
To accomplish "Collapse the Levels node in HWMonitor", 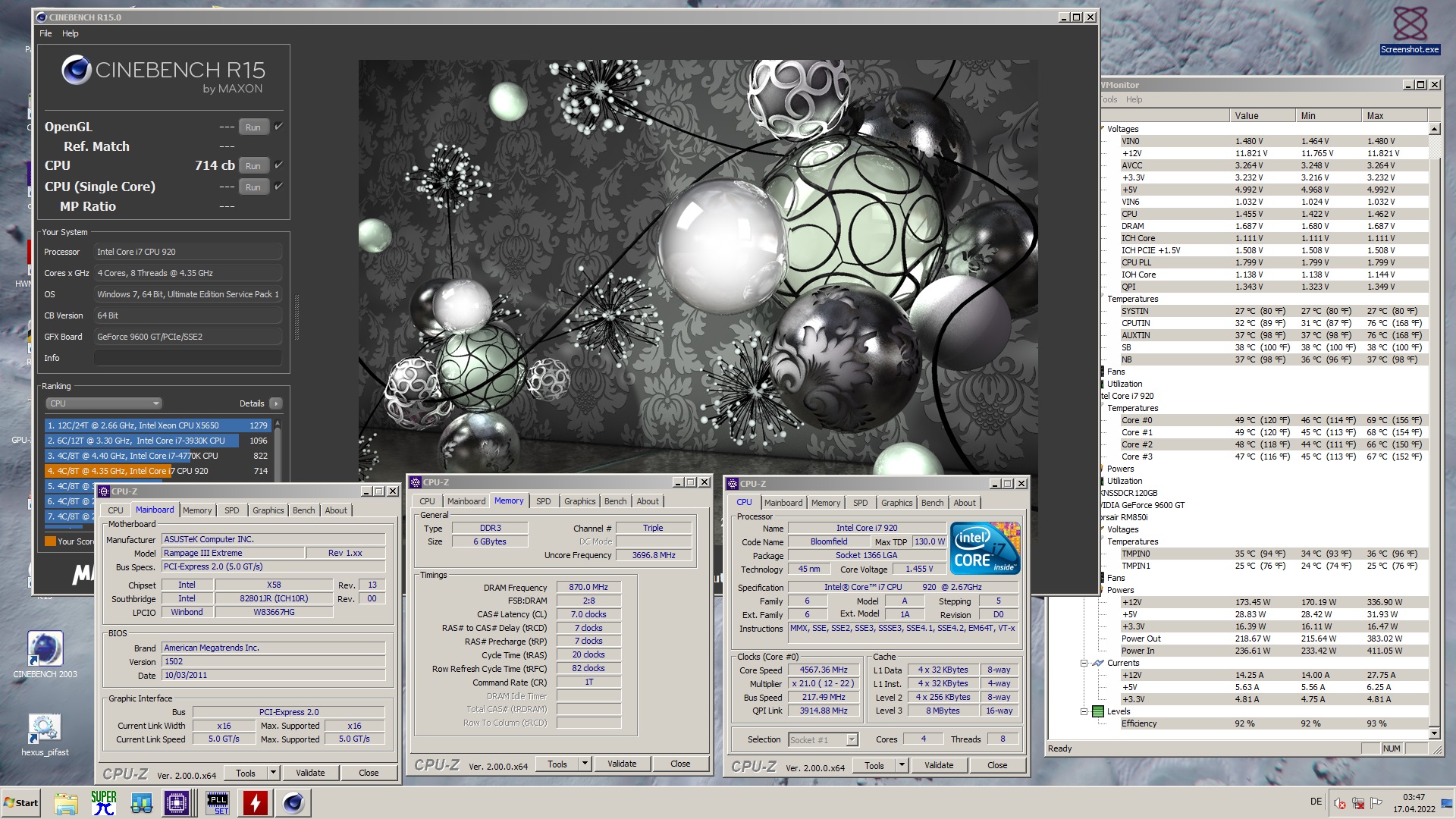I will 1084,711.
